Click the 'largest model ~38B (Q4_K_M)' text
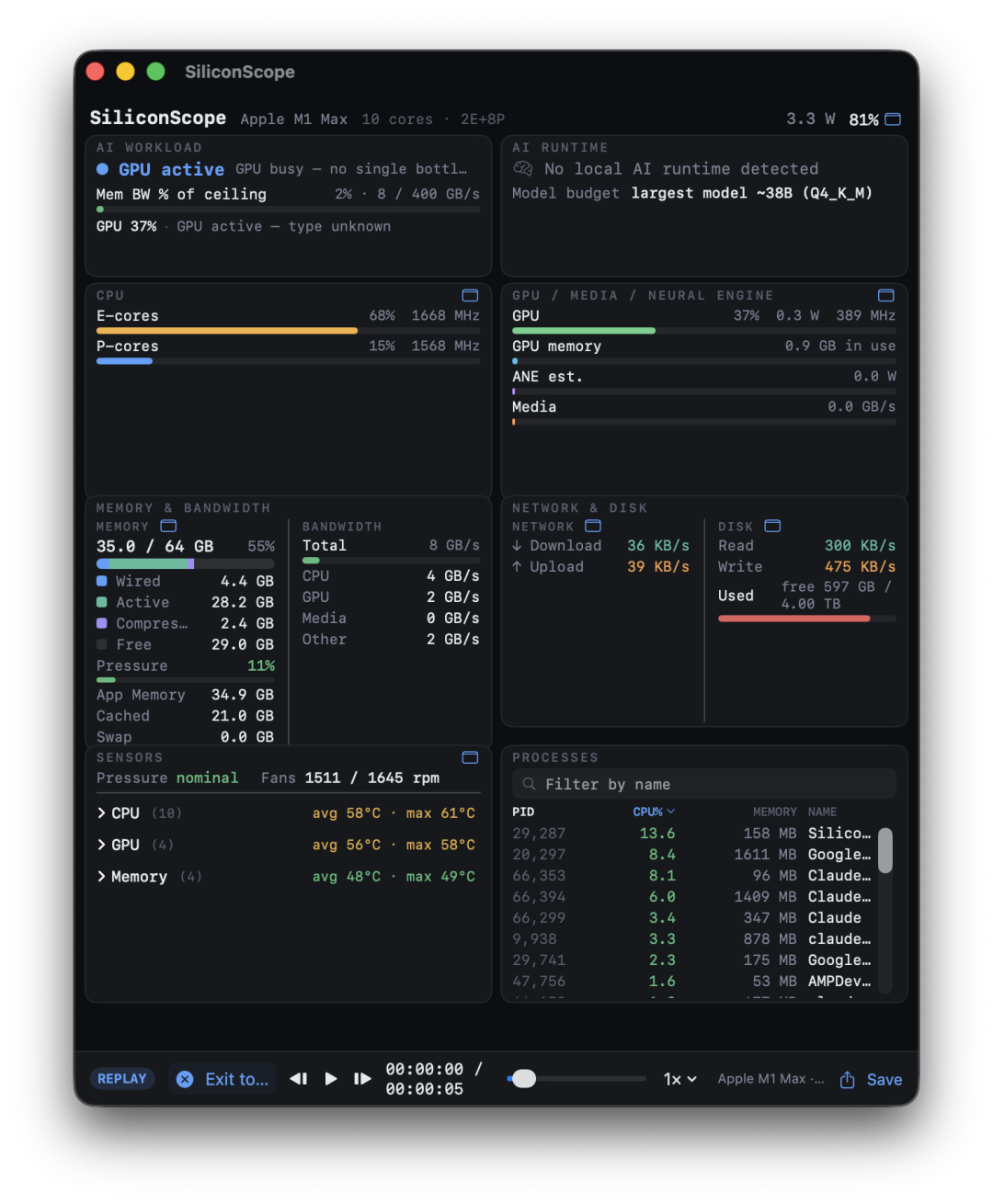This screenshot has width=993, height=1204. pos(752,193)
